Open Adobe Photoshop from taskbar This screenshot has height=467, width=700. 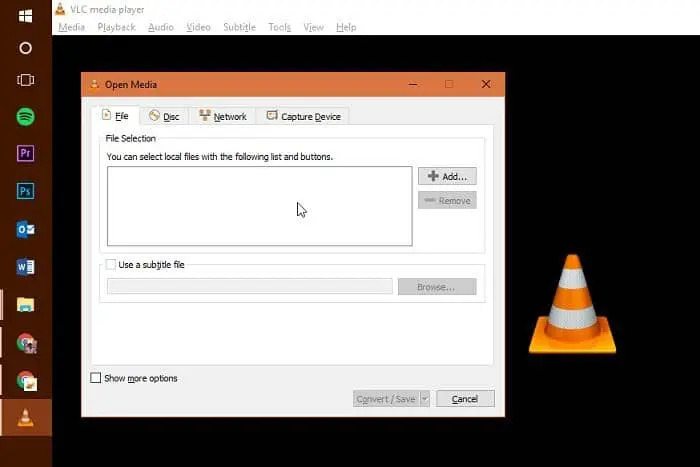pyautogui.click(x=26, y=190)
